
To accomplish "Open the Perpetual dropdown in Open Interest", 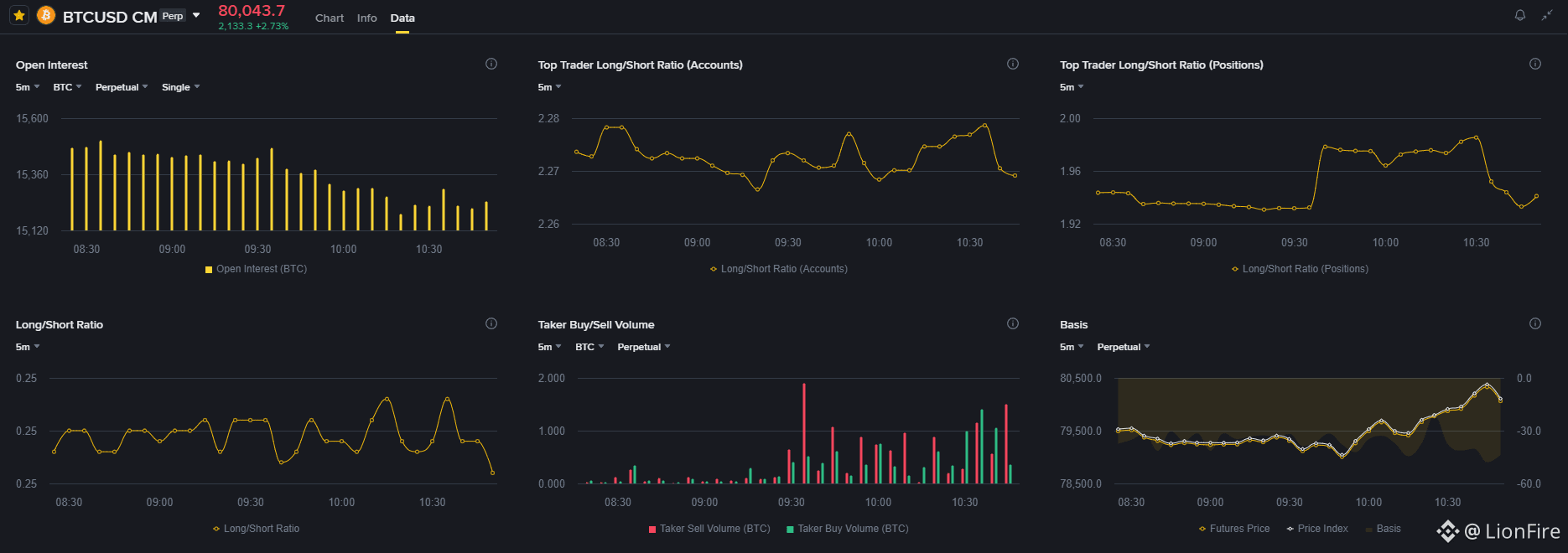I will [122, 87].
